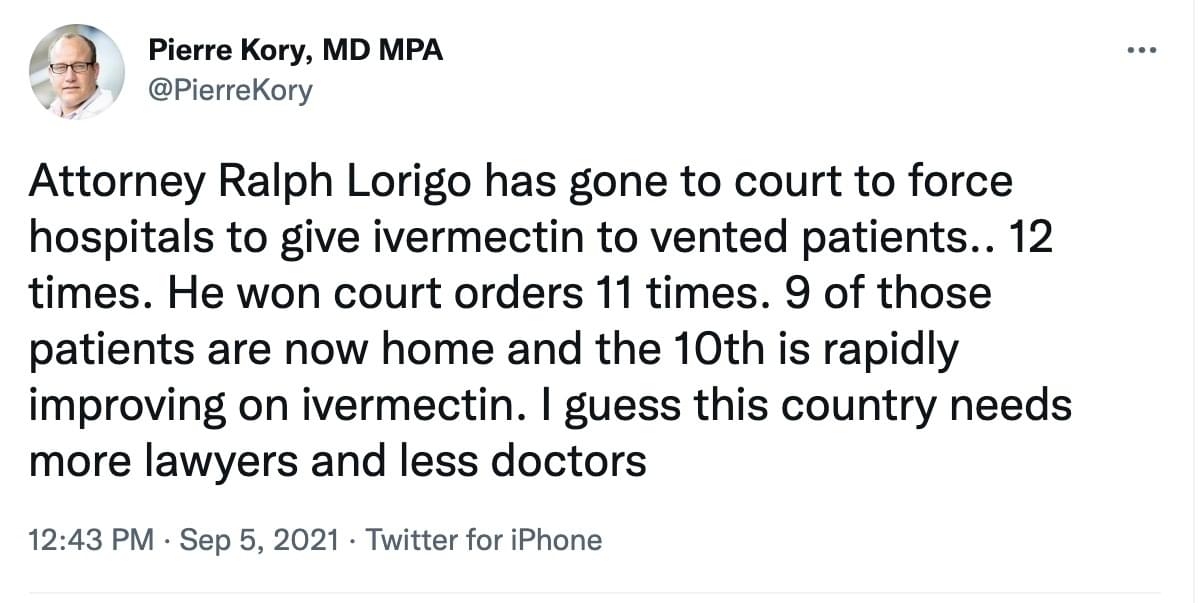Open the Twitter for iPhone source link
1199x603 pixels.
coord(483,540)
